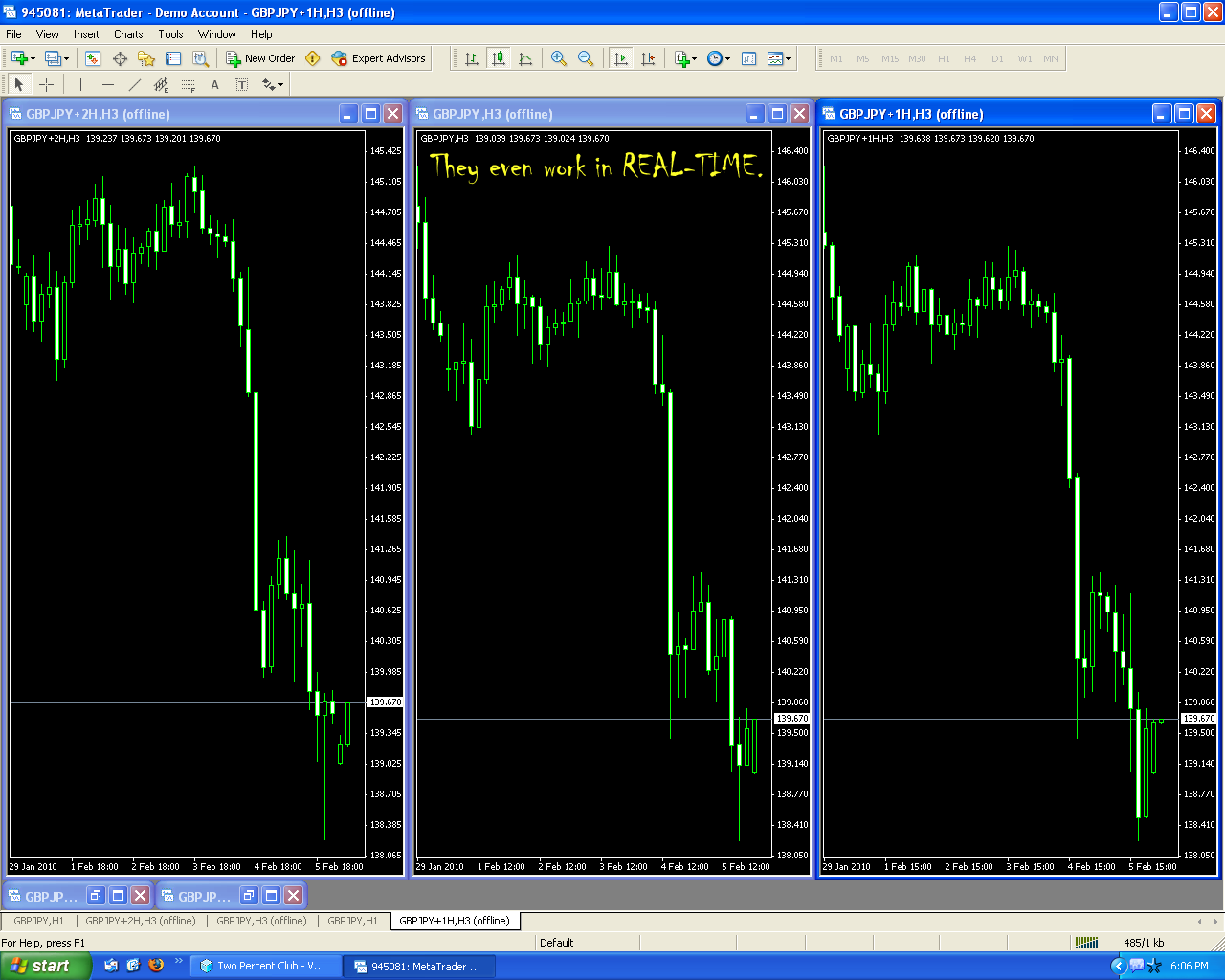
Task: Expand the New Chart dropdown arrow
Action: [33, 58]
